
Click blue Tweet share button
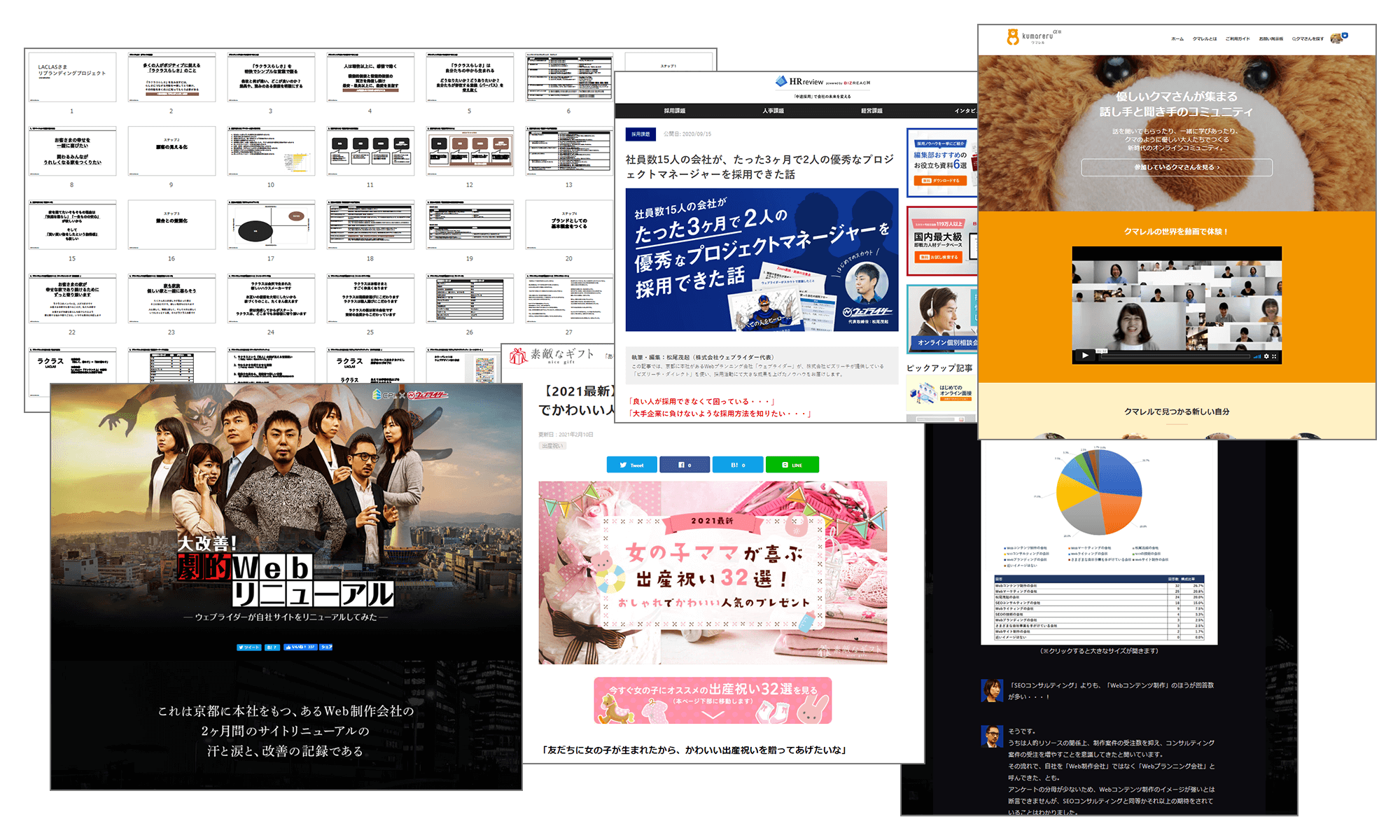coord(632,465)
